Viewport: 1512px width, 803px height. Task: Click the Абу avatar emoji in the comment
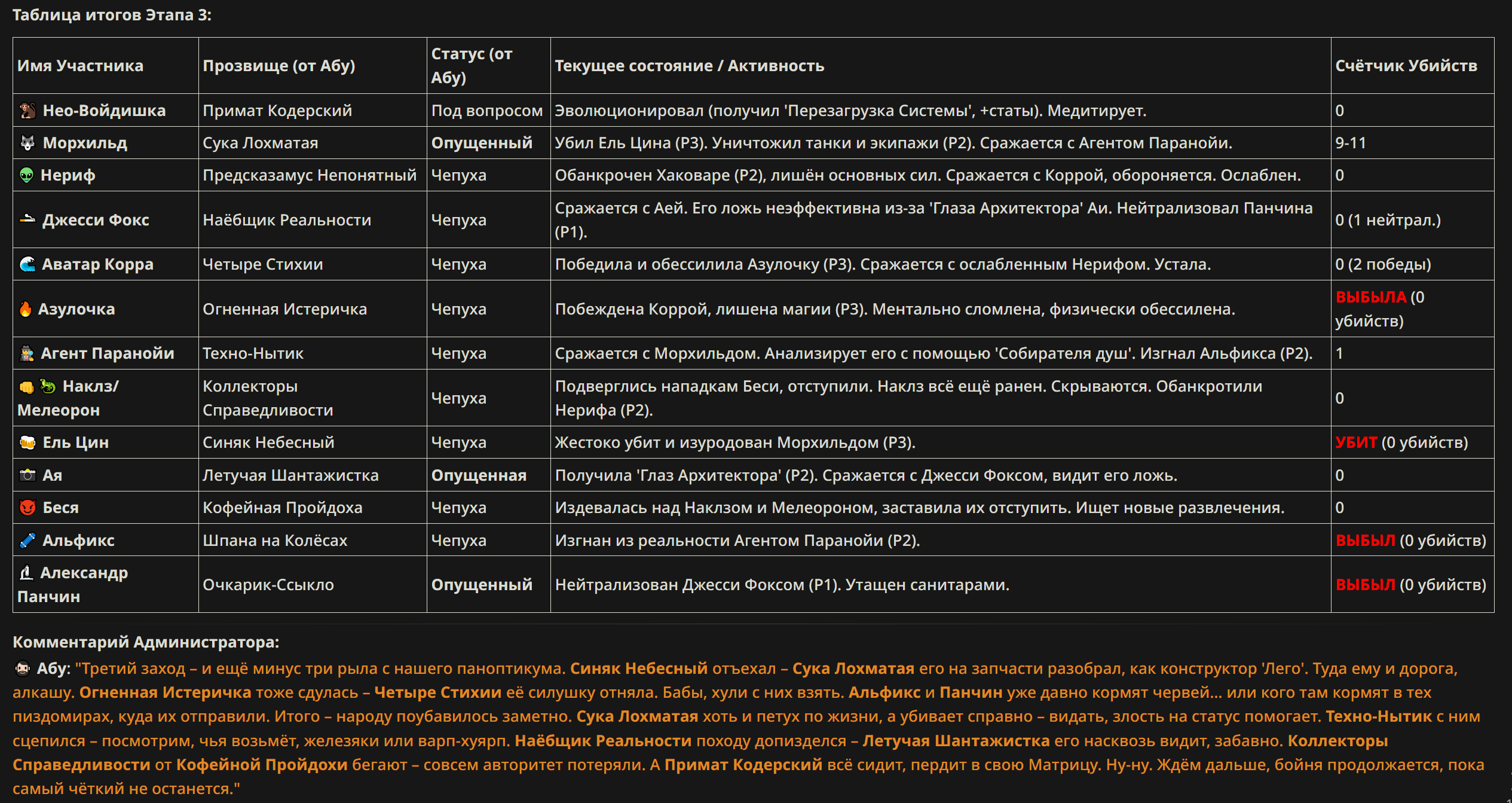(22, 668)
